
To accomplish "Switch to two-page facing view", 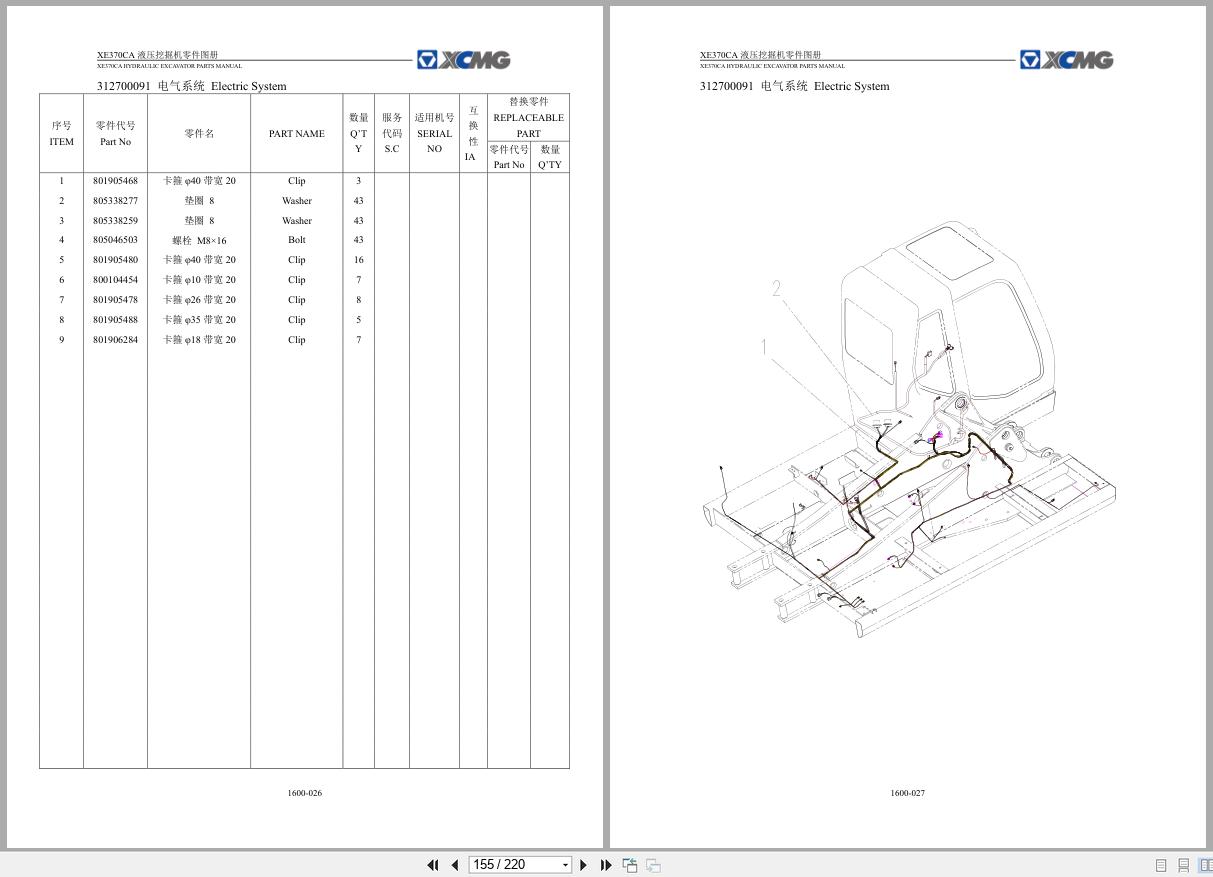I will click(1205, 865).
